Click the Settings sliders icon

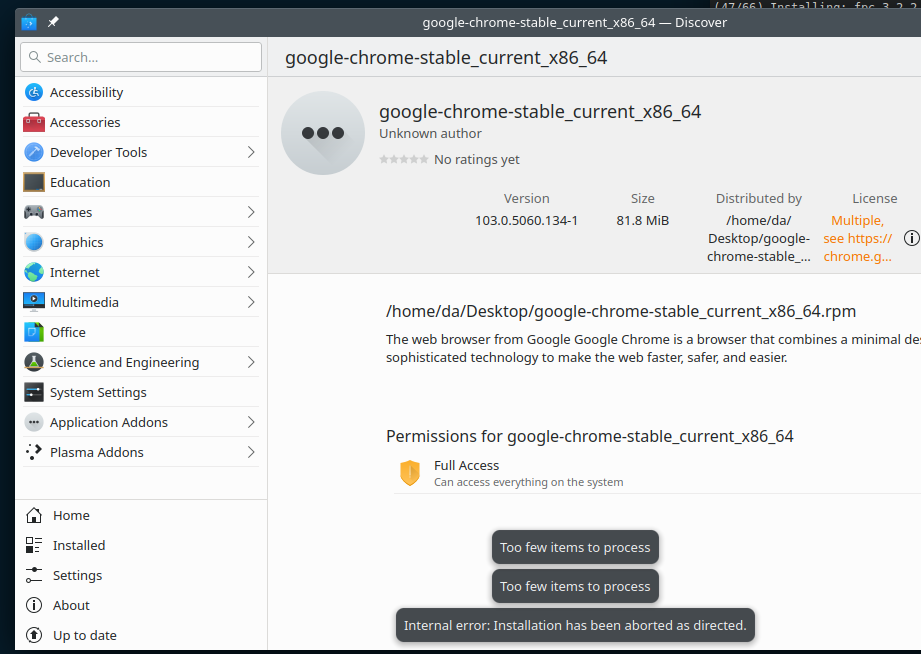click(34, 575)
